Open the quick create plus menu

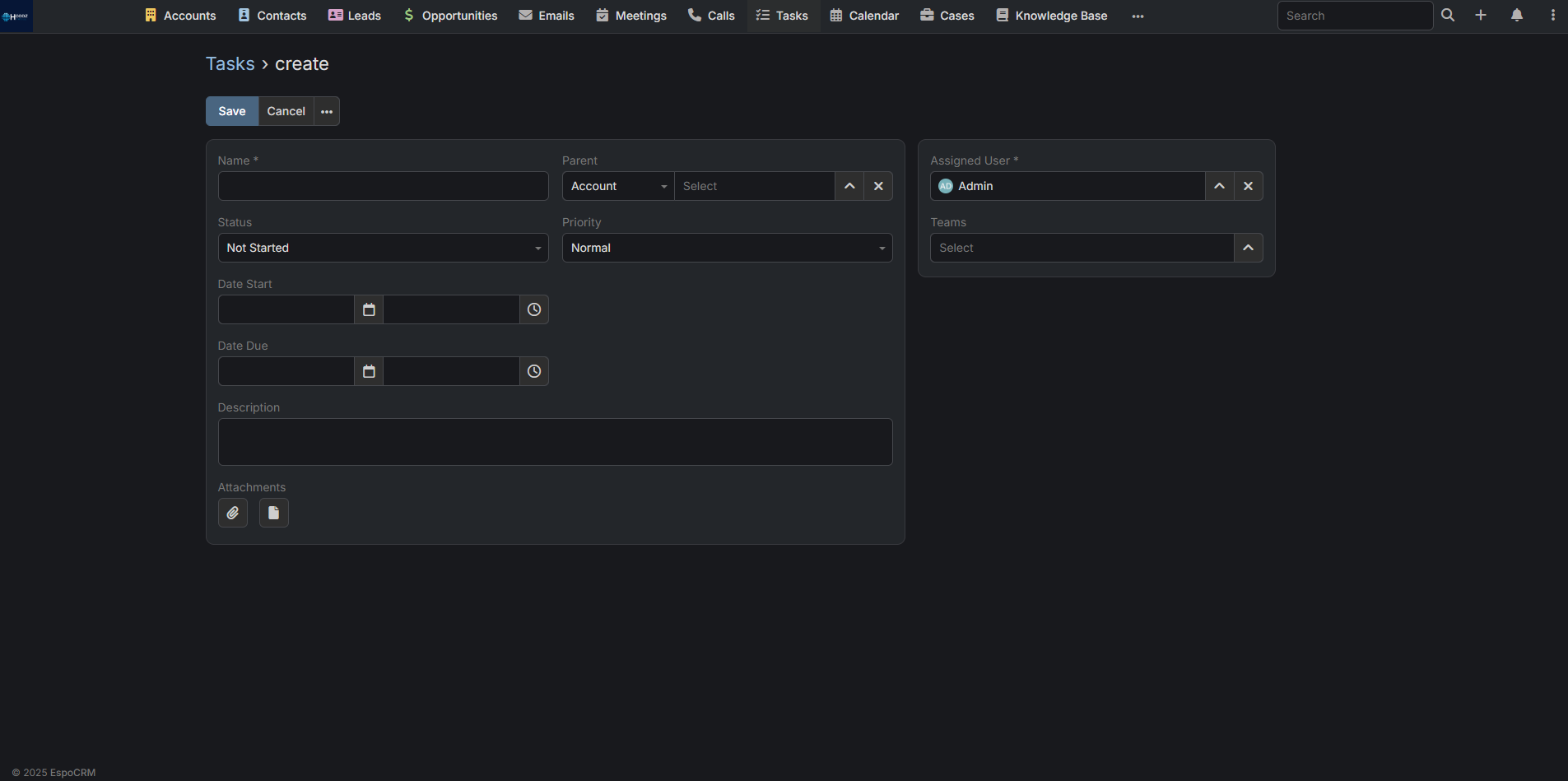click(x=1481, y=16)
